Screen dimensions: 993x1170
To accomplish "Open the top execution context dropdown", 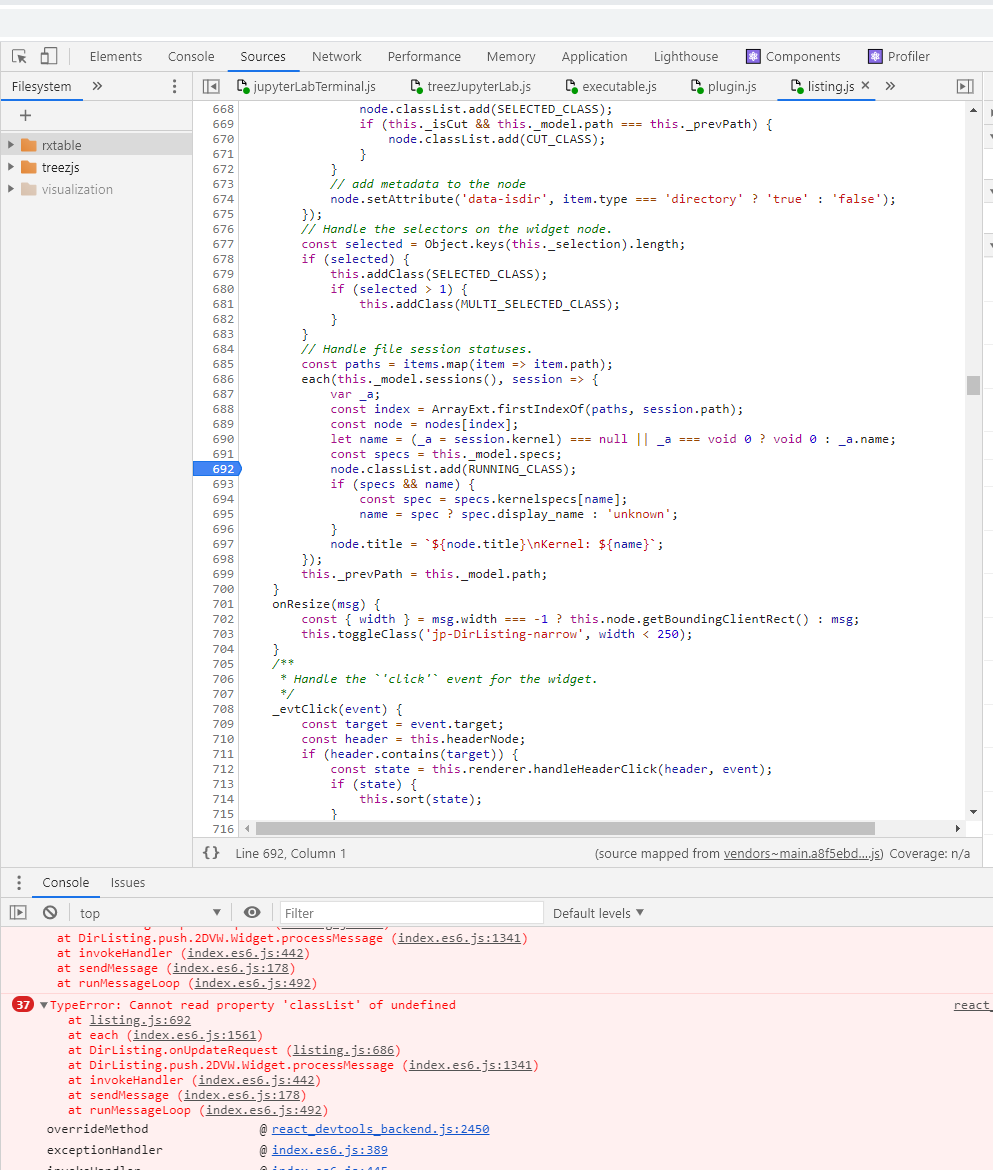I will click(x=149, y=913).
